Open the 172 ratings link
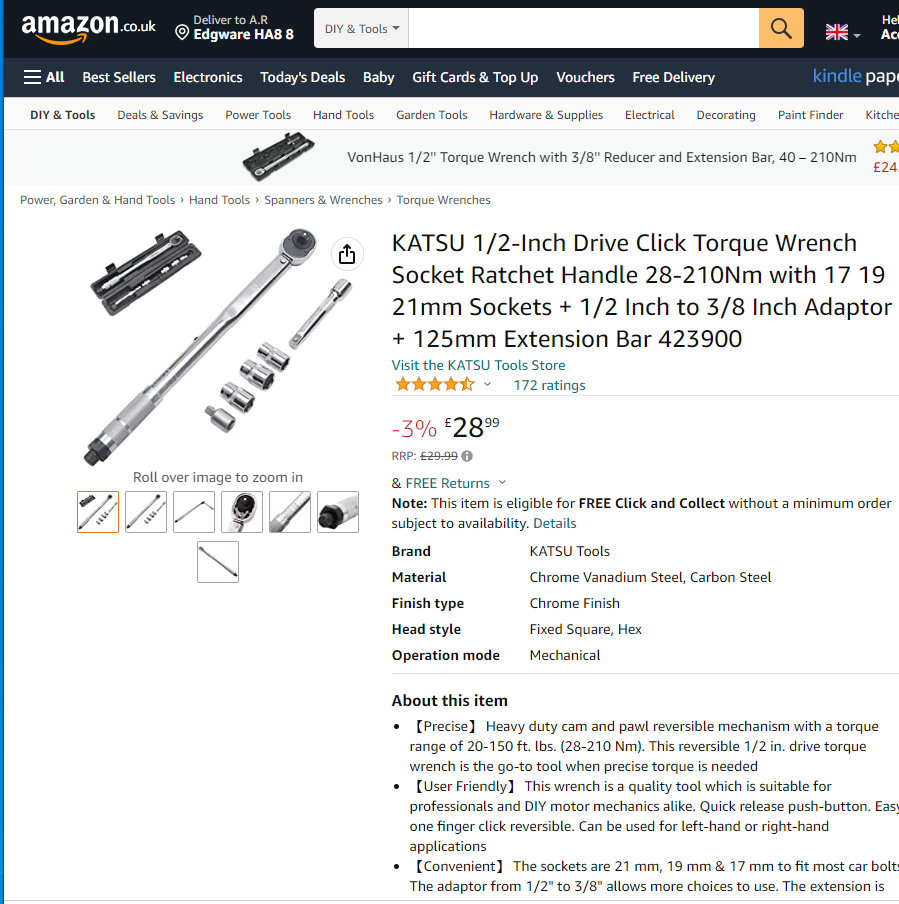899x904 pixels. (549, 385)
